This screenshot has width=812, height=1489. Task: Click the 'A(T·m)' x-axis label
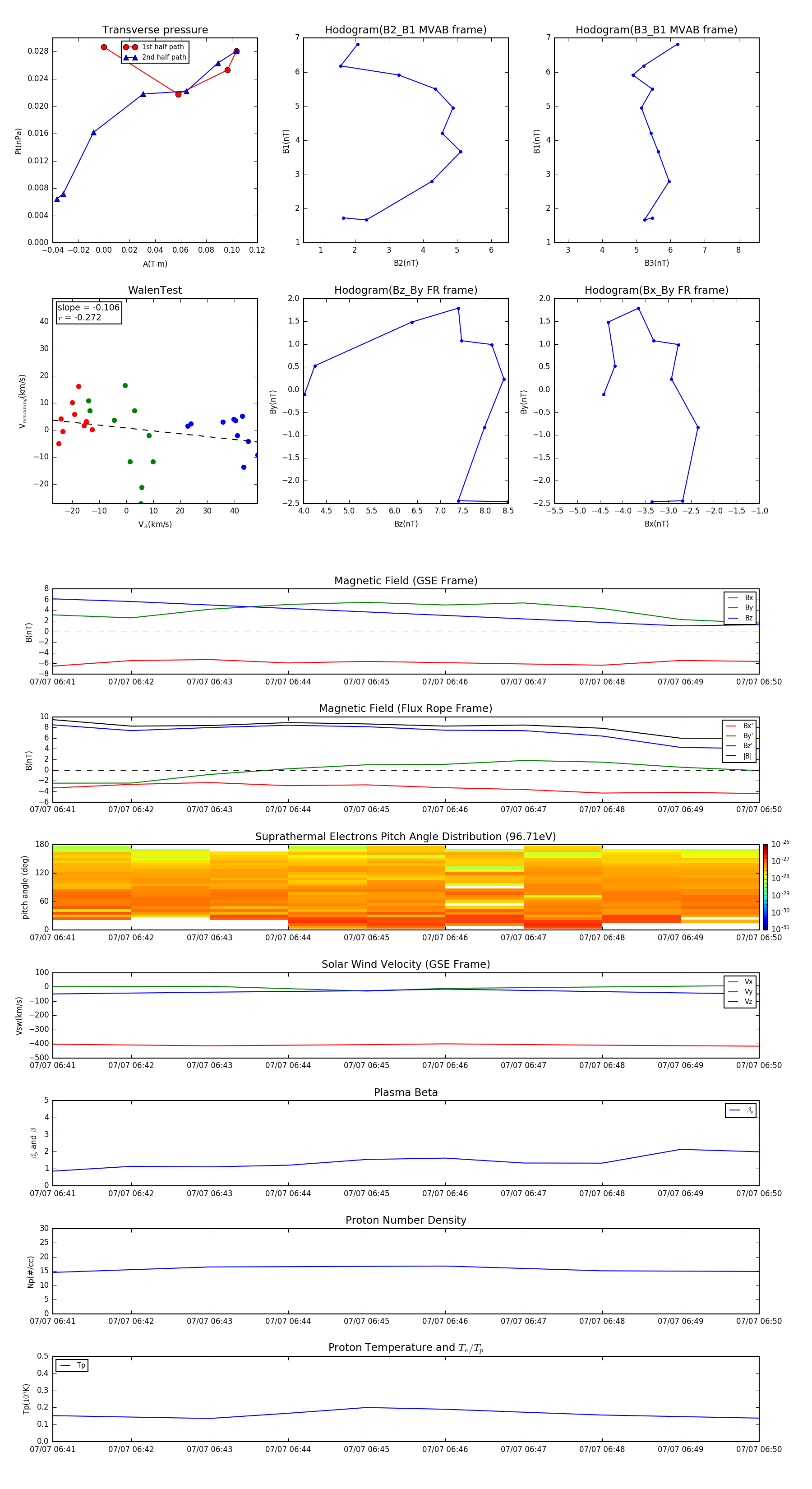coord(155,264)
